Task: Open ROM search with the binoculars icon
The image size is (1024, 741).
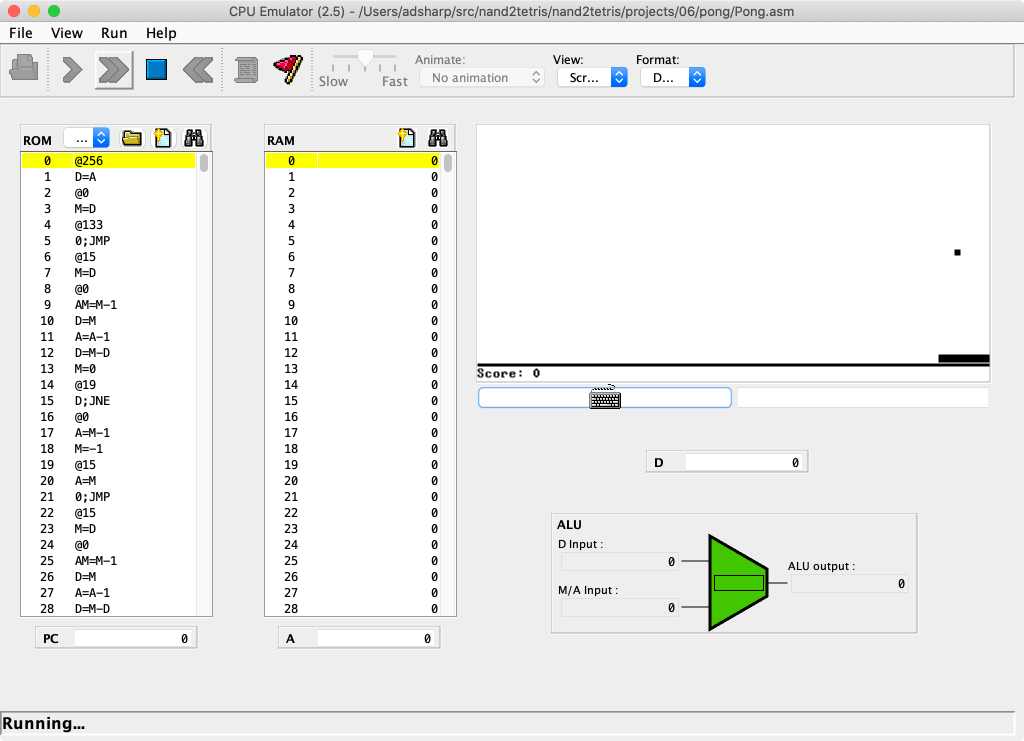Action: pyautogui.click(x=193, y=138)
